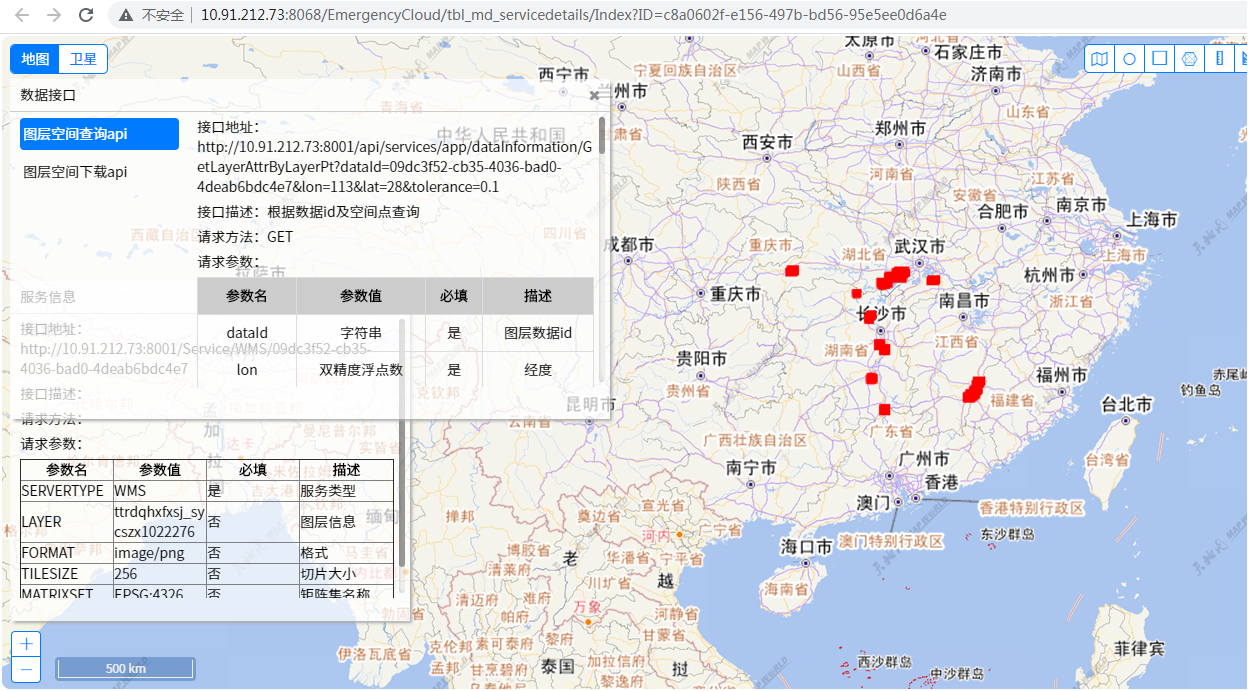The width and height of the screenshot is (1248, 691).
Task: Open the 图层空间下载api tab
Action: 76,172
